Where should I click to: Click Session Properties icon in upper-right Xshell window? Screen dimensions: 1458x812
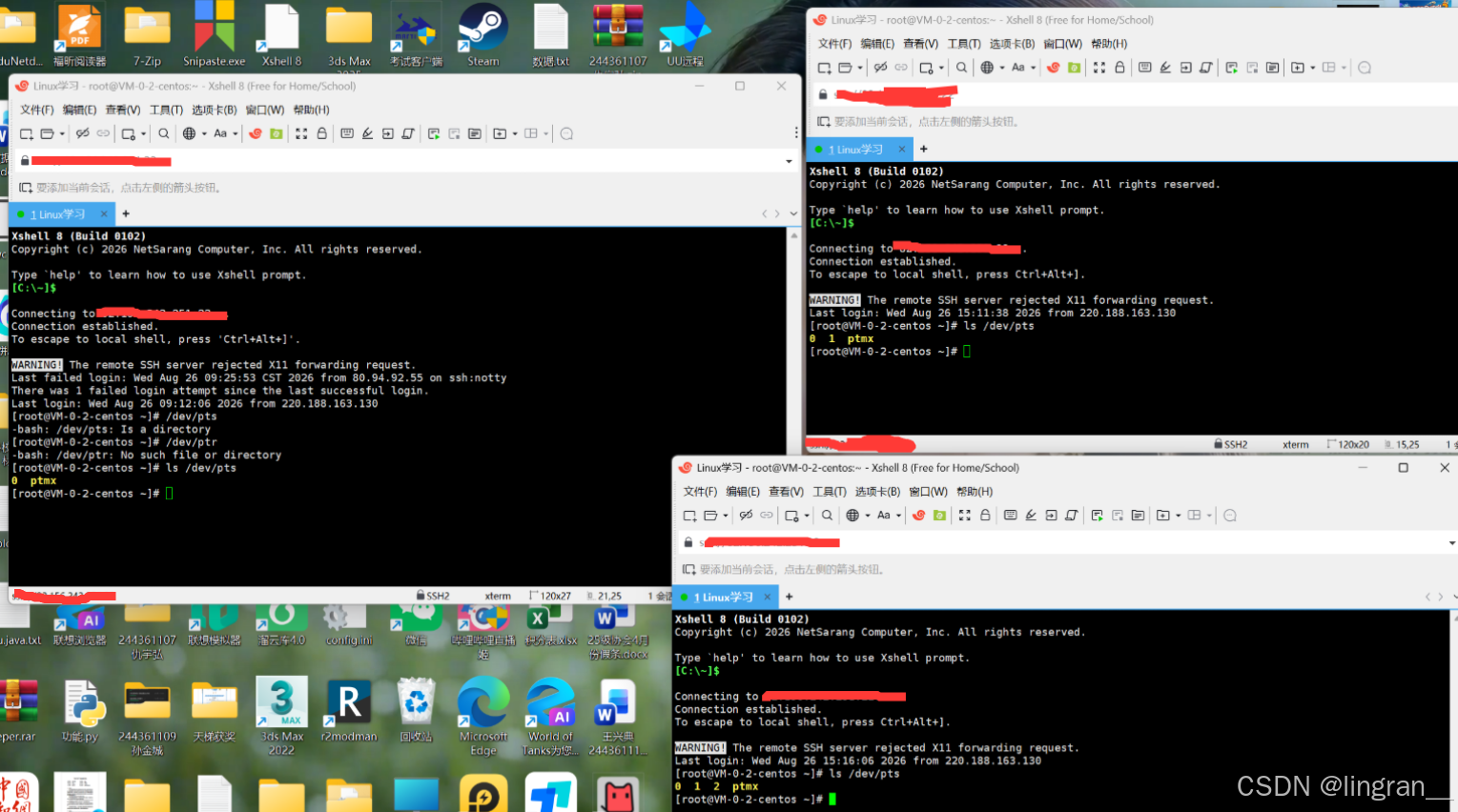pyautogui.click(x=925, y=68)
